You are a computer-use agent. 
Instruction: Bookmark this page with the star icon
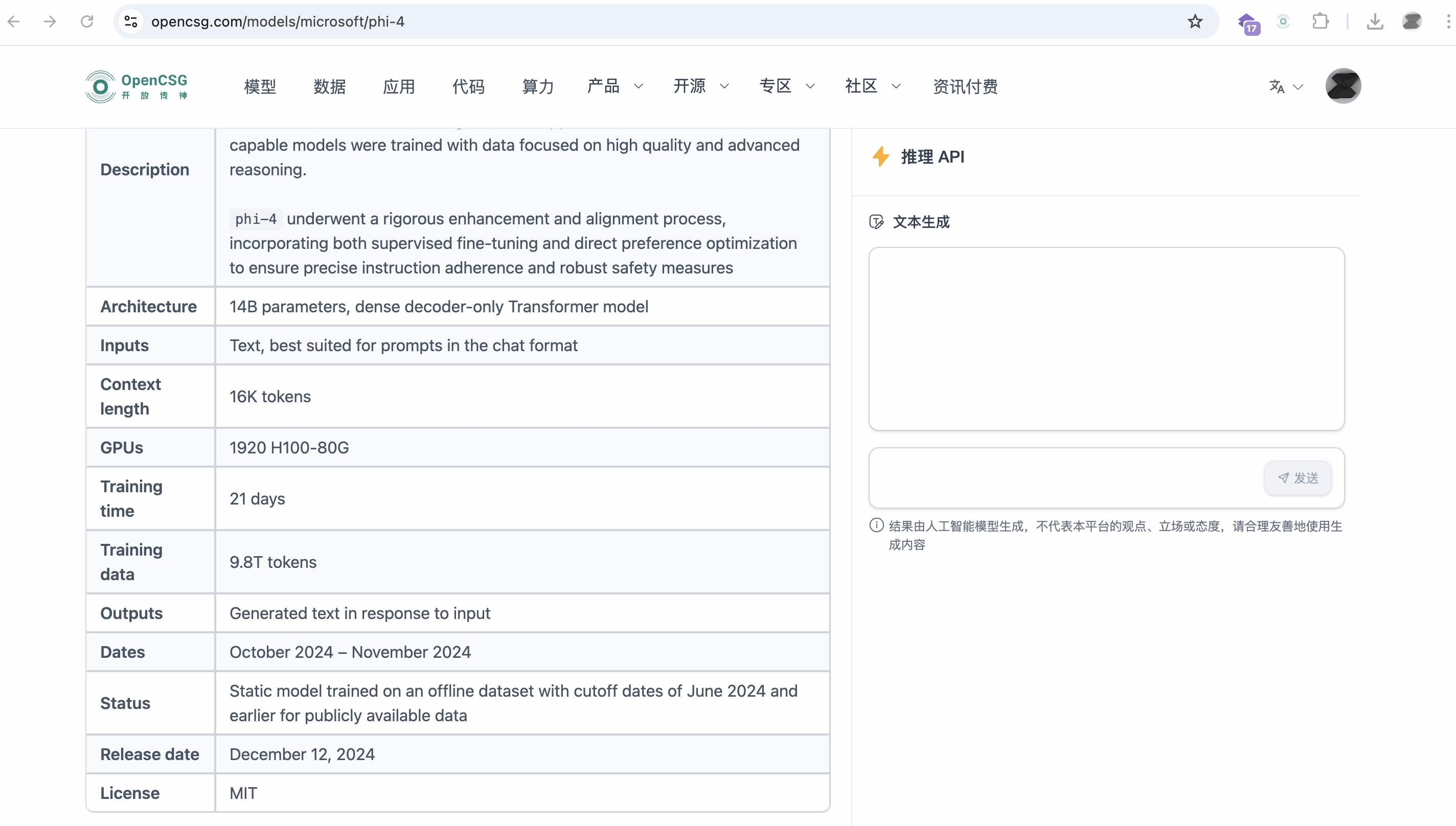tap(1194, 21)
